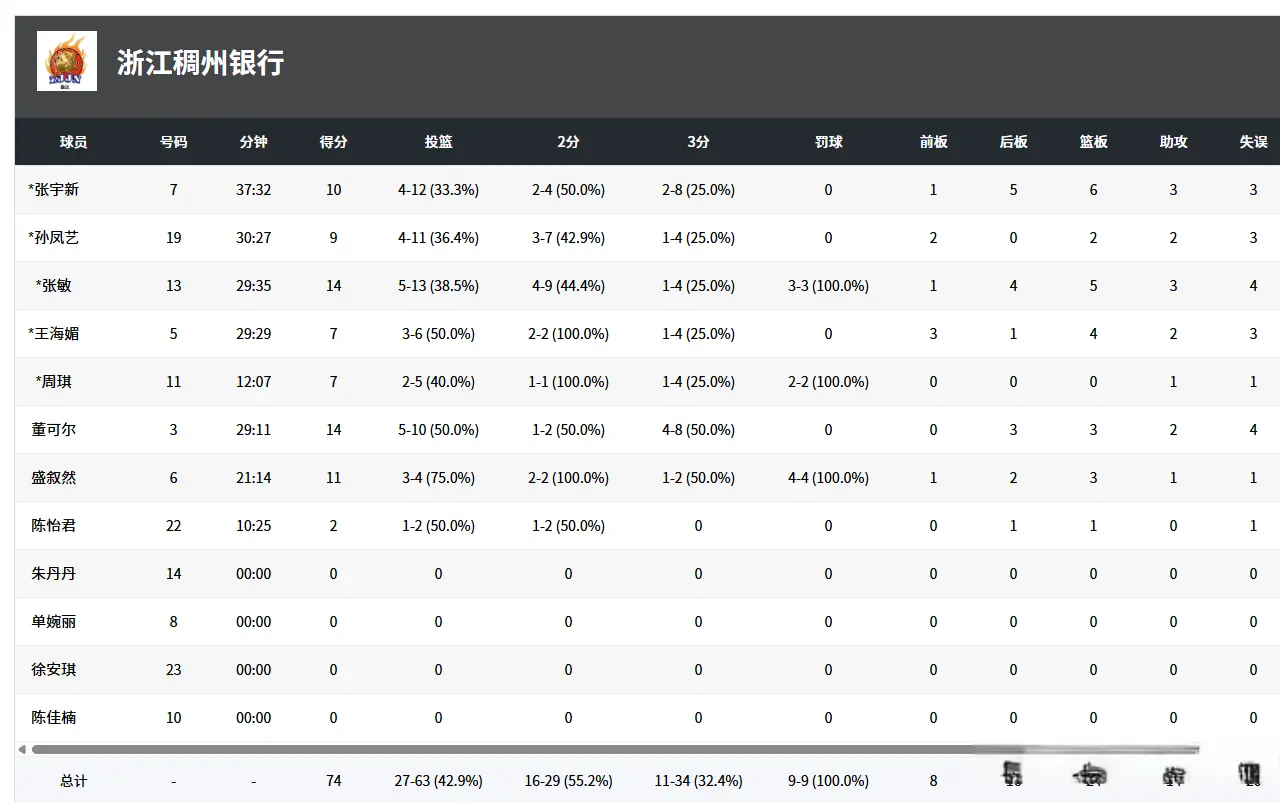Click the horizontal scrollbar under the table
This screenshot has width=1280, height=803.
coord(500,749)
